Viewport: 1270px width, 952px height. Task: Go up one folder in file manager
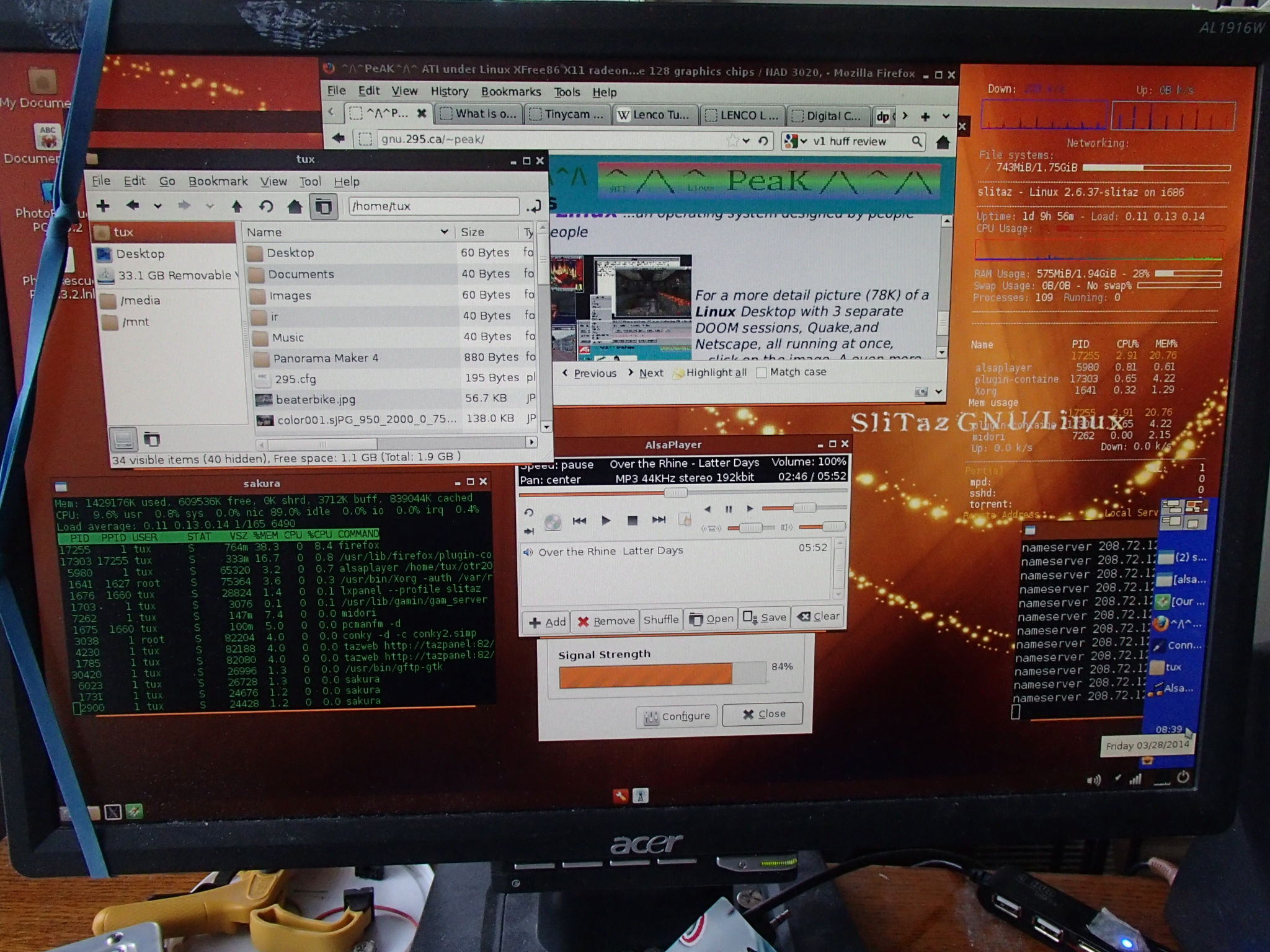coord(236,206)
